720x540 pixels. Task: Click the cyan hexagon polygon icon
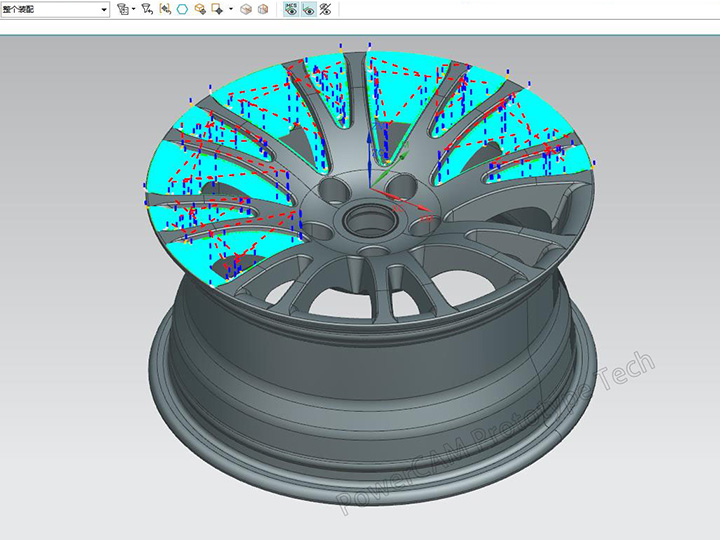(x=182, y=9)
